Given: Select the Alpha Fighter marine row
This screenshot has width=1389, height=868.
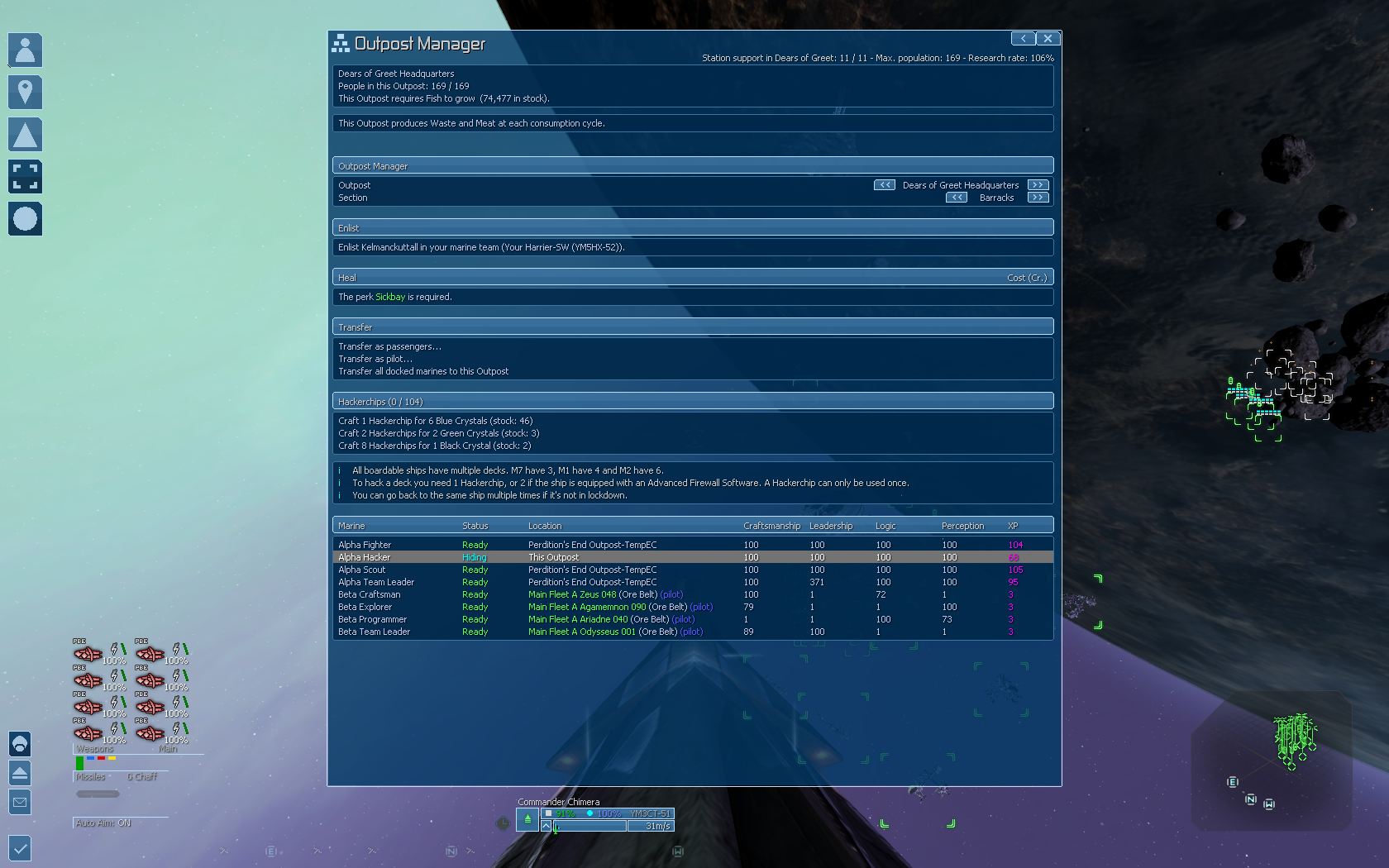Looking at the screenshot, I should pyautogui.click(x=693, y=545).
